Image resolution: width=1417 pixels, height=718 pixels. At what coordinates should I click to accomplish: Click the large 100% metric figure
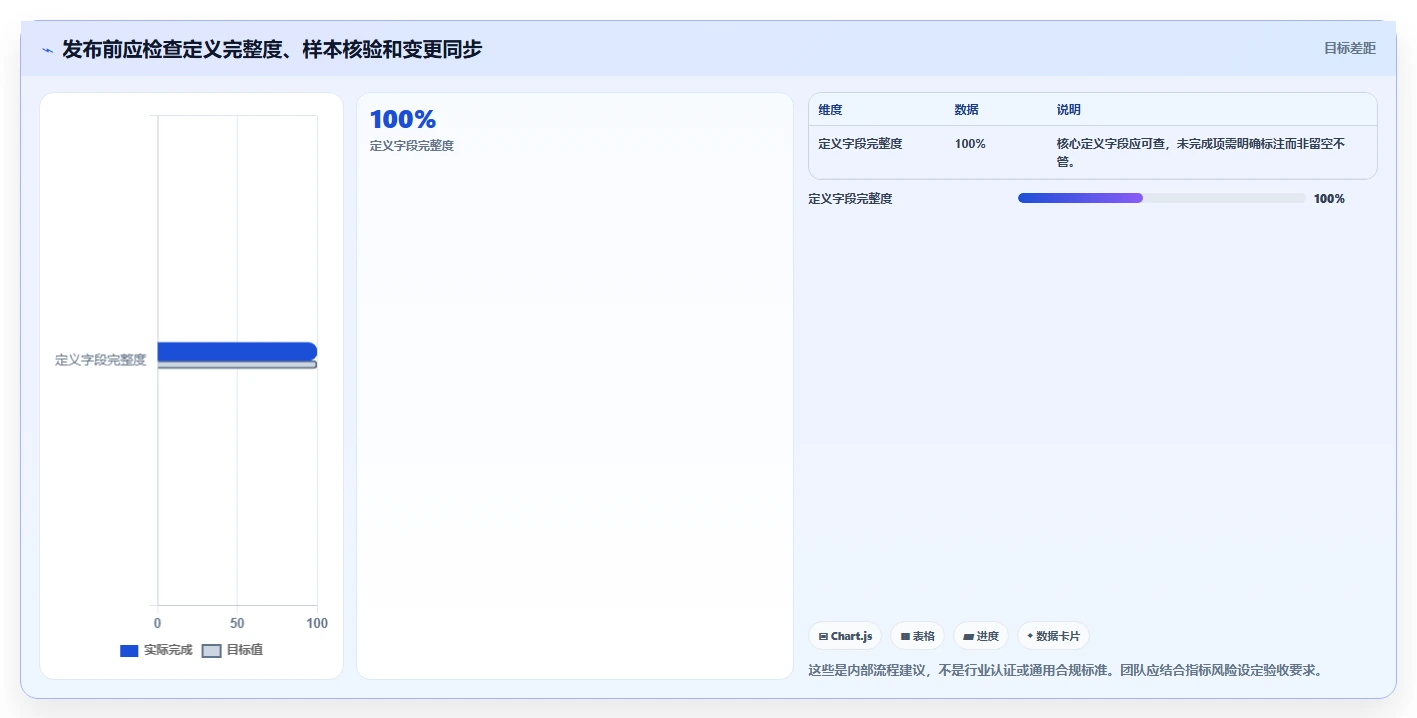[x=403, y=119]
